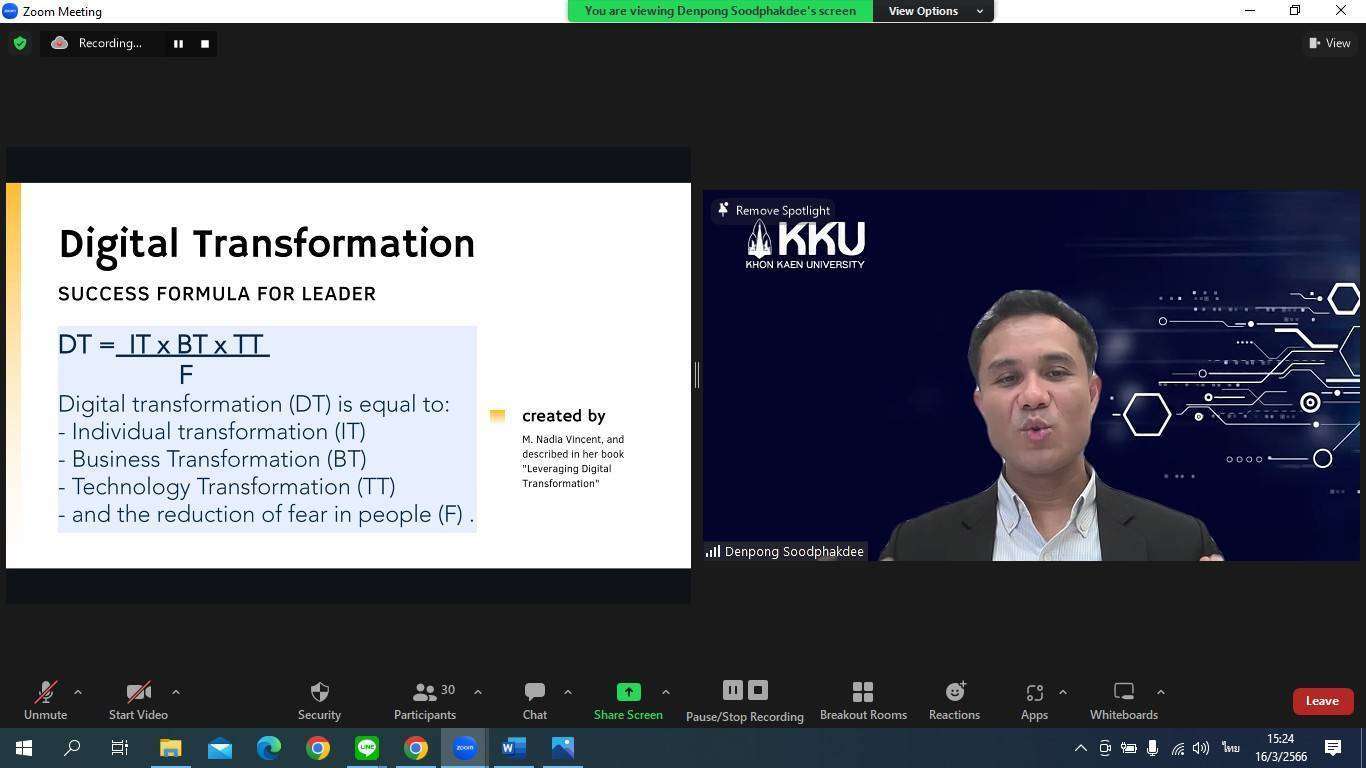The image size is (1366, 768).
Task: Open video options arrow beside Start Video
Action: coord(176,692)
